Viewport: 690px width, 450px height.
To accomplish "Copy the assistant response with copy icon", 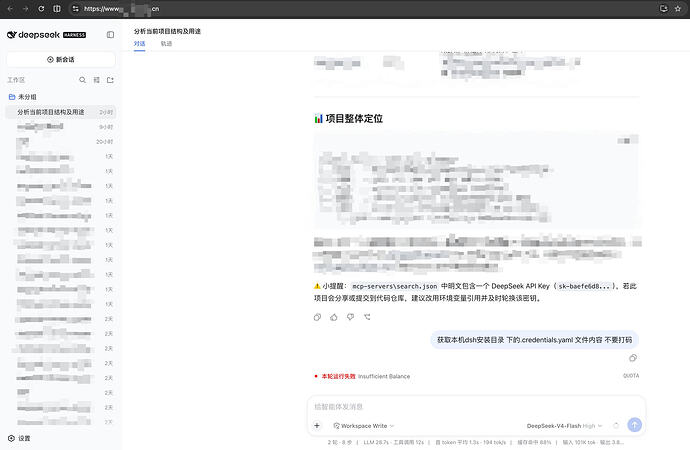I will pyautogui.click(x=317, y=317).
